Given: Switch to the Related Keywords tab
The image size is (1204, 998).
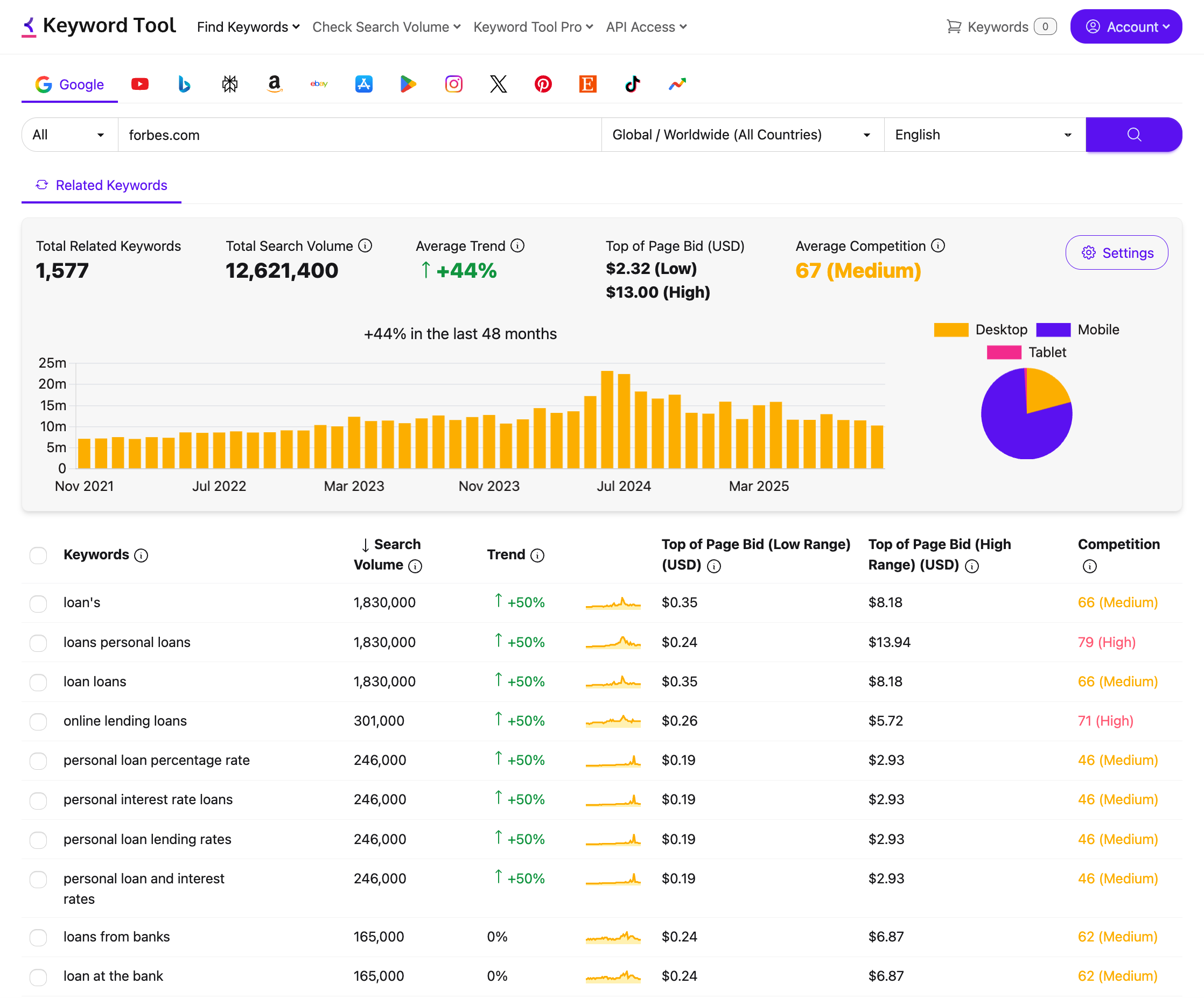Looking at the screenshot, I should pos(101,185).
